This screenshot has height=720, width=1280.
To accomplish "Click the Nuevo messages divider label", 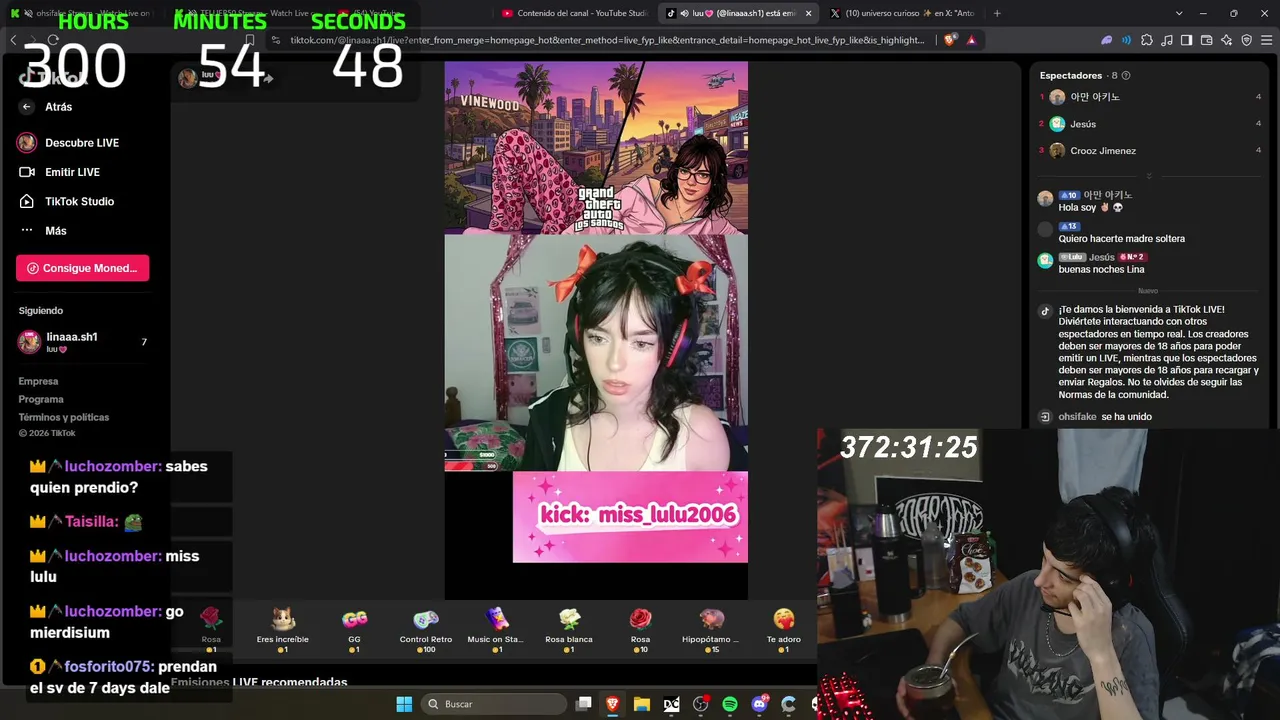I will point(1148,291).
